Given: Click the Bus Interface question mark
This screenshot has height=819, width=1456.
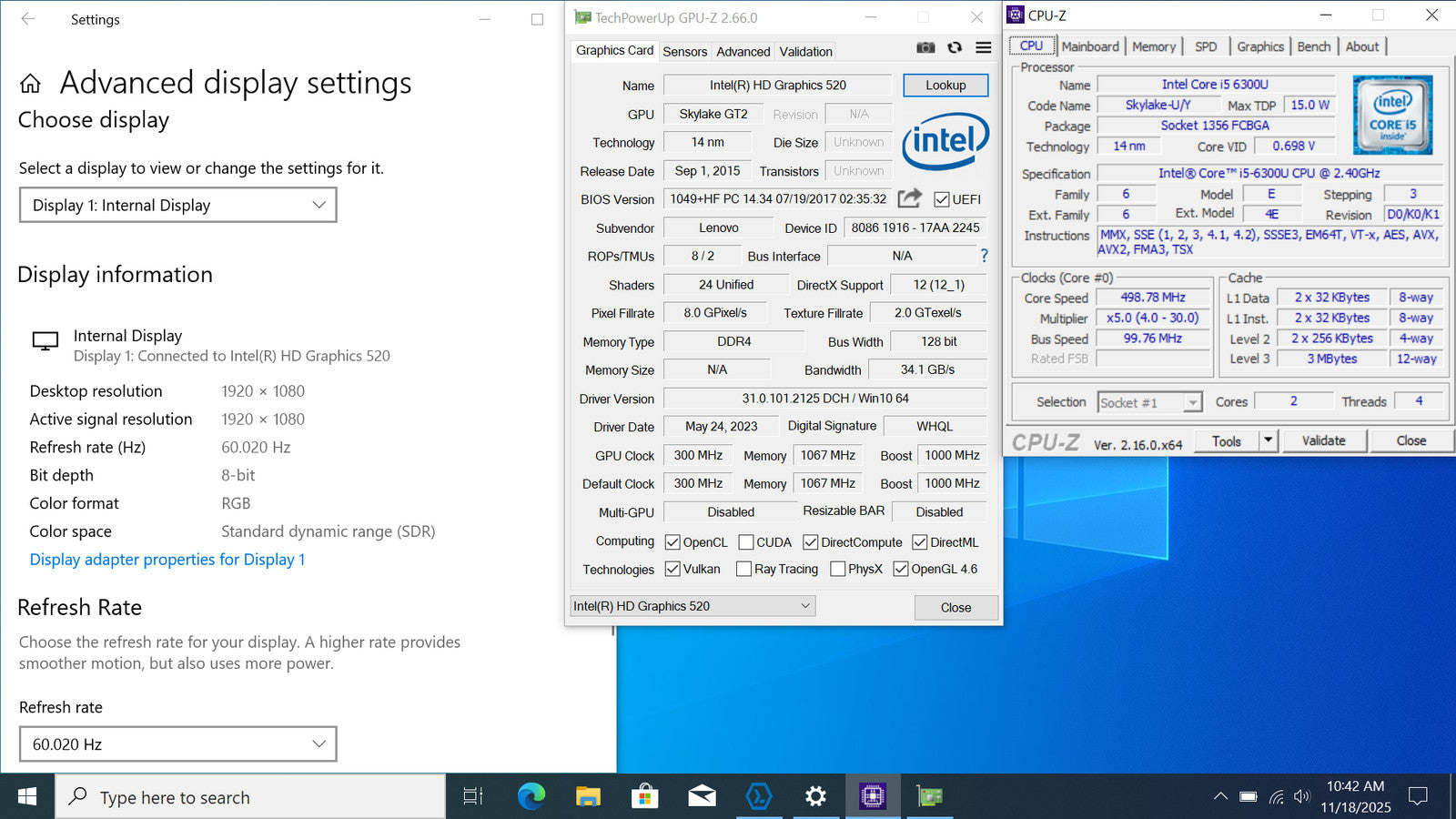Looking at the screenshot, I should (984, 256).
